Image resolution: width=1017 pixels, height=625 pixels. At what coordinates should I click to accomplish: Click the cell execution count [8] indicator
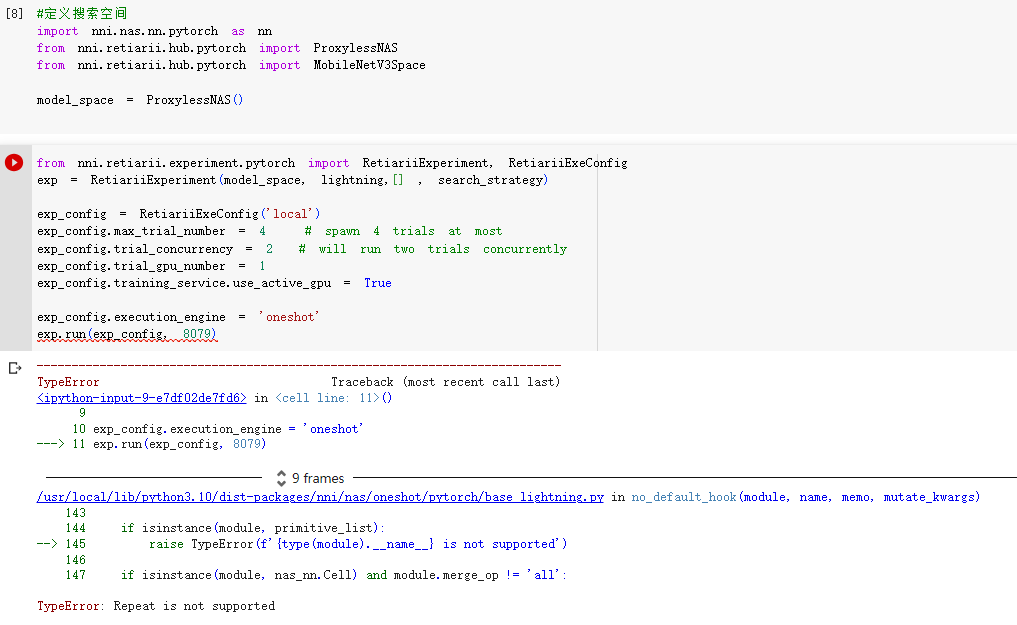[x=13, y=13]
